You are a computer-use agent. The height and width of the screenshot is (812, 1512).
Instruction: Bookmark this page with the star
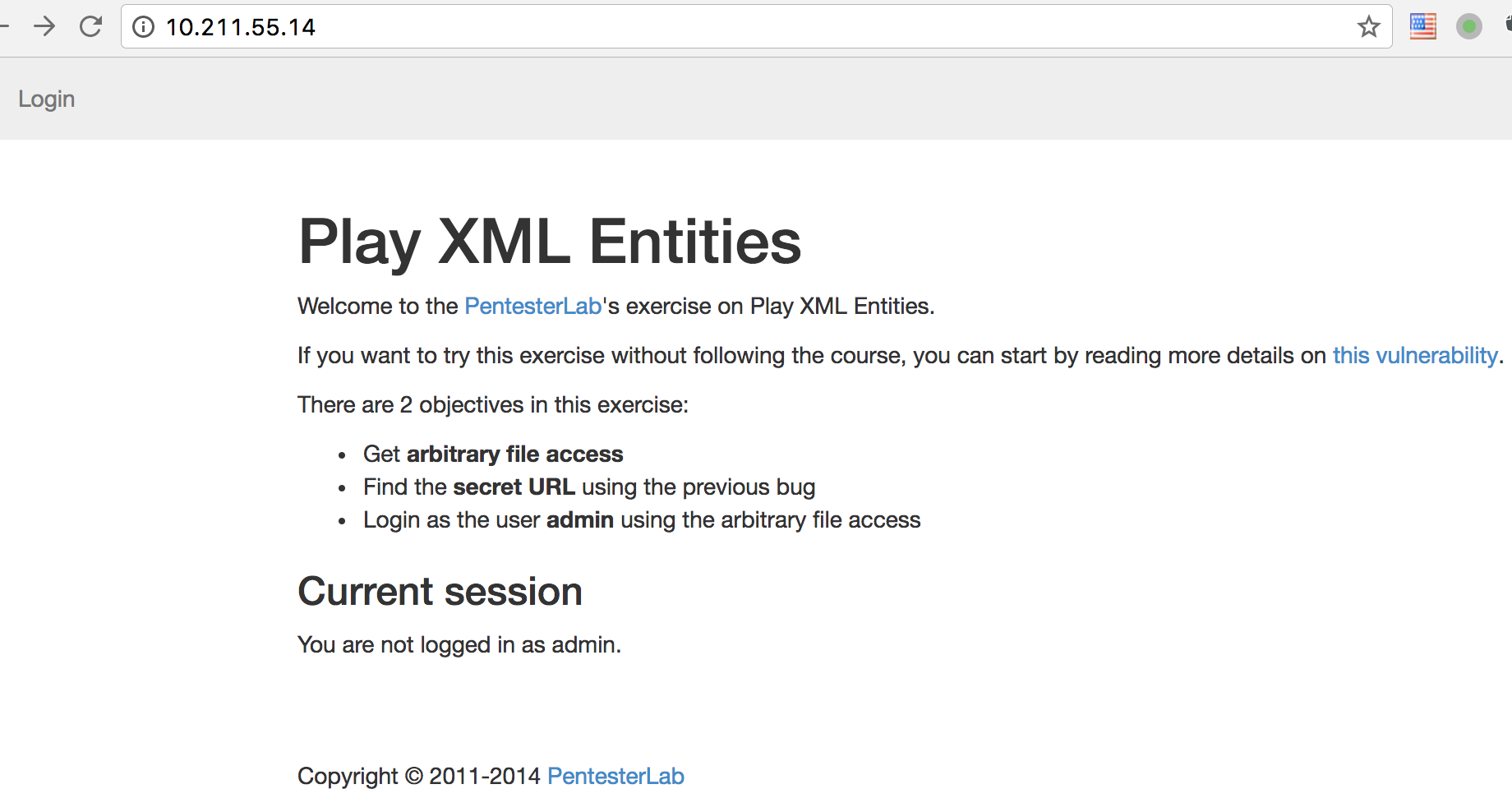1368,27
